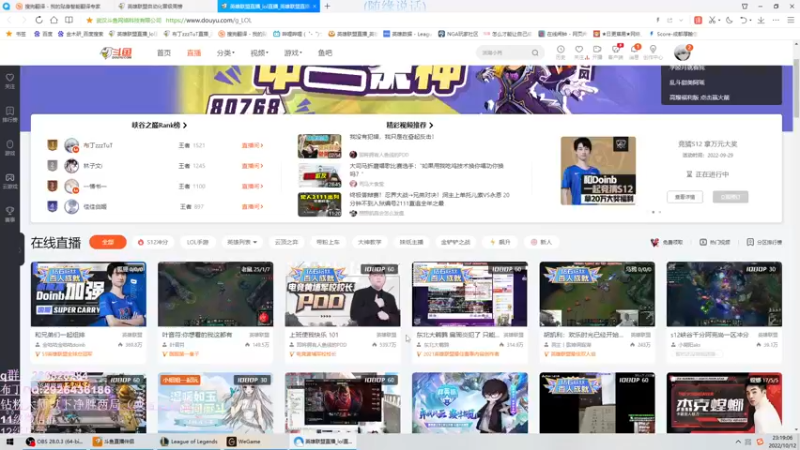Open the 百度 bookmark

43,34
